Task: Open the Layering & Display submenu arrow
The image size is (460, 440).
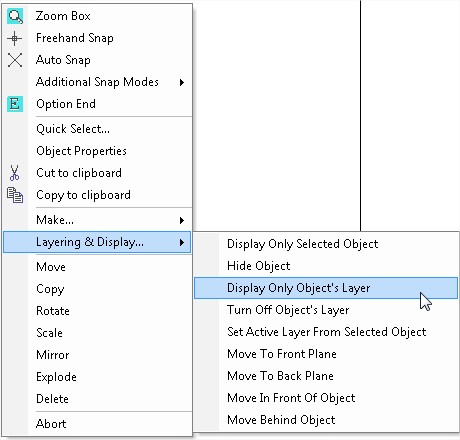Action: click(x=182, y=242)
